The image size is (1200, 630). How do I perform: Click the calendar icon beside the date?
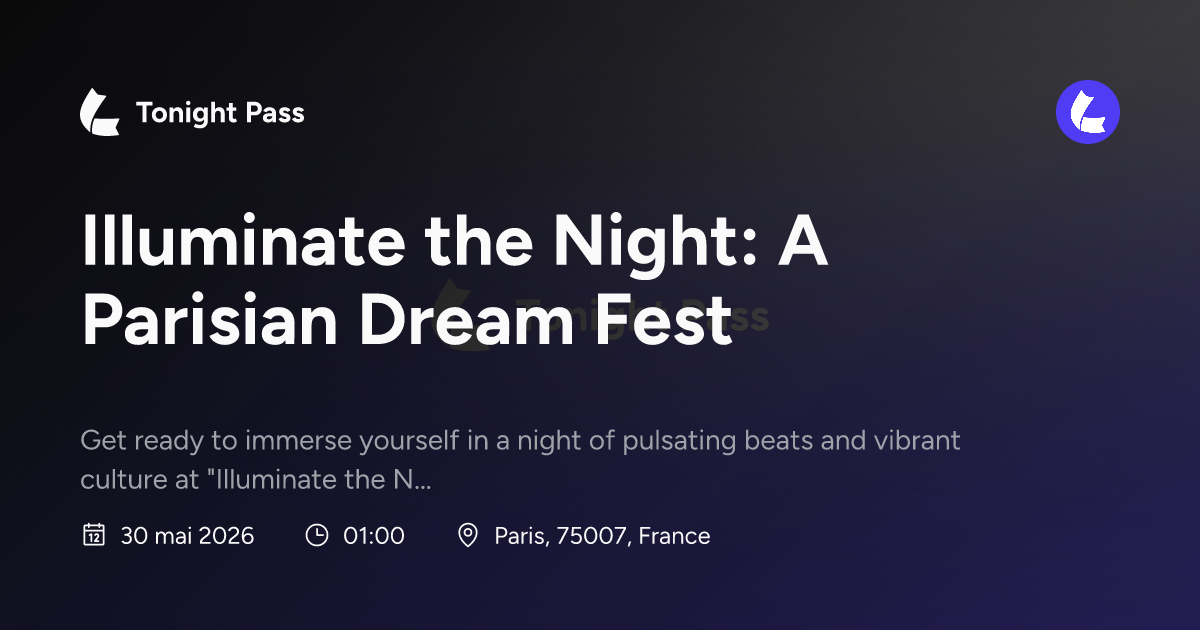[x=93, y=535]
